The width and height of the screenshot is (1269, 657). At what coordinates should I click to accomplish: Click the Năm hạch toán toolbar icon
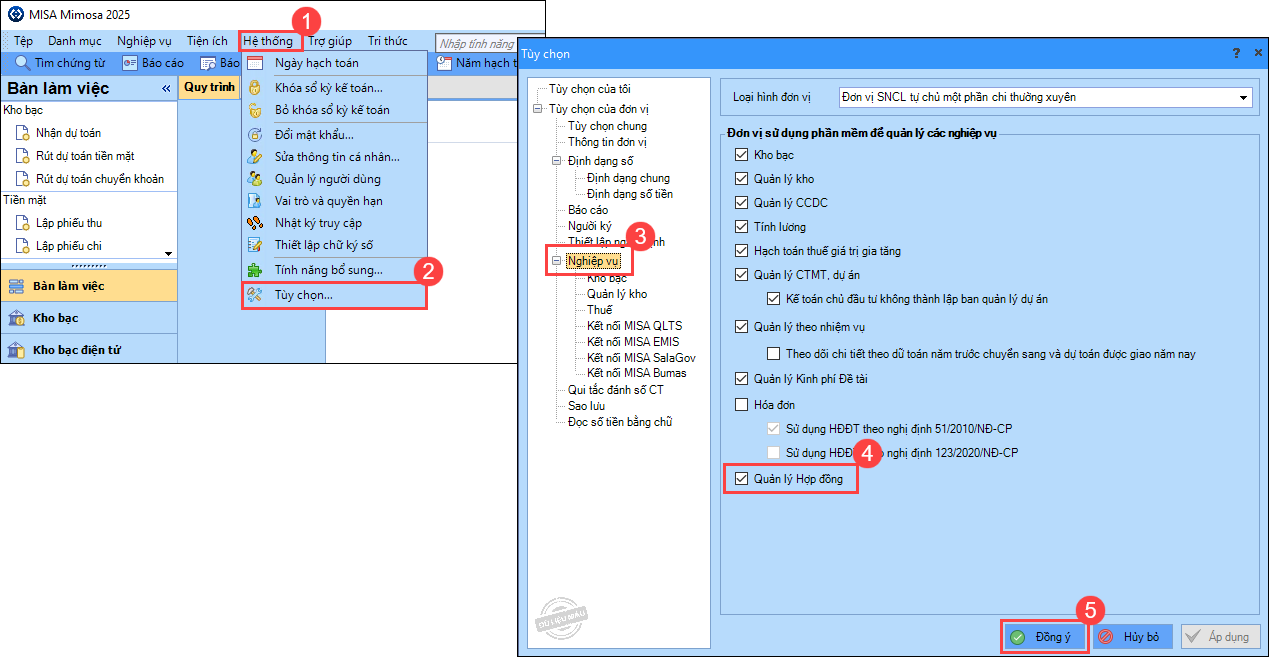445,63
